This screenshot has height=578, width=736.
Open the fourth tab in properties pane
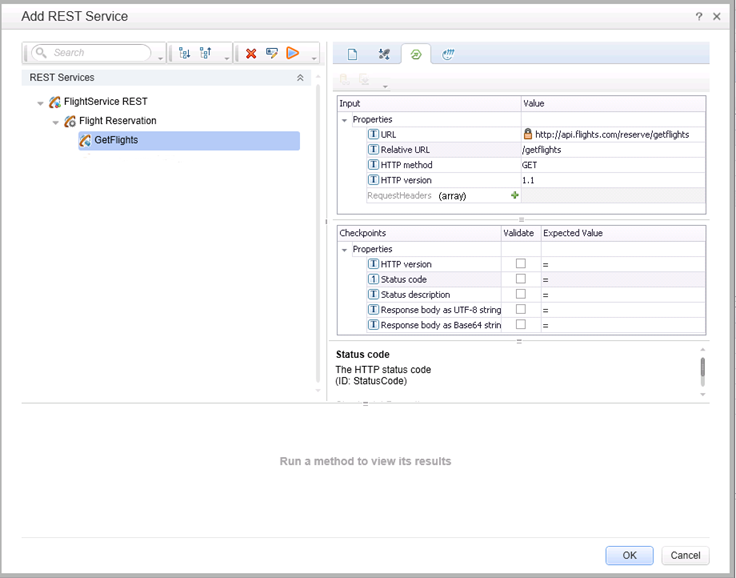pos(448,54)
